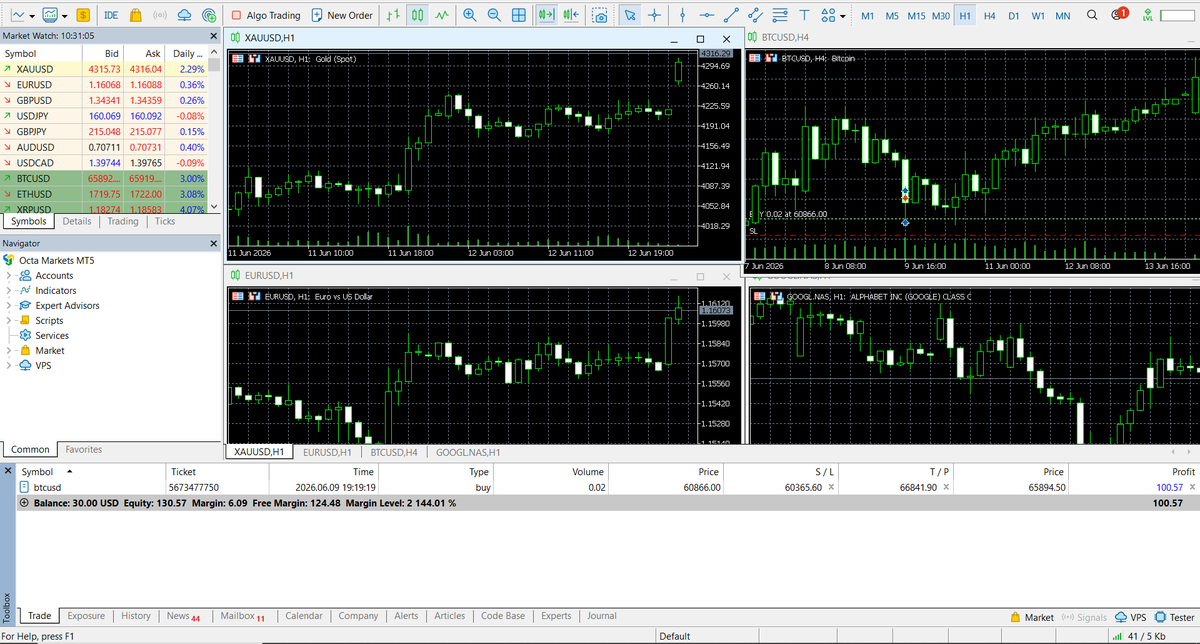
Task: Switch chart to line chart mode
Action: pyautogui.click(x=441, y=15)
